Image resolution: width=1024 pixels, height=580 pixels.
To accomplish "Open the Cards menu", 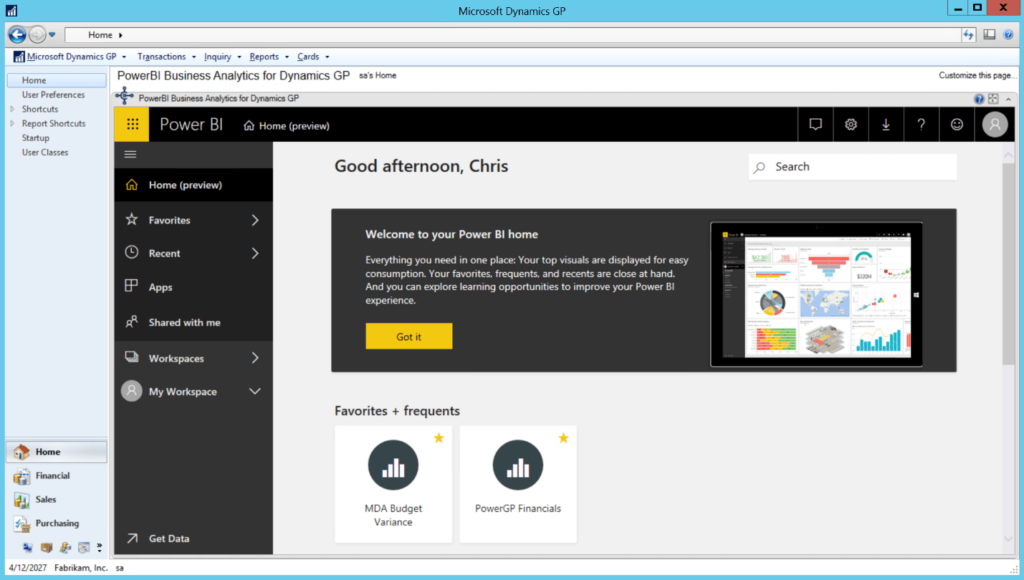I will (x=313, y=57).
